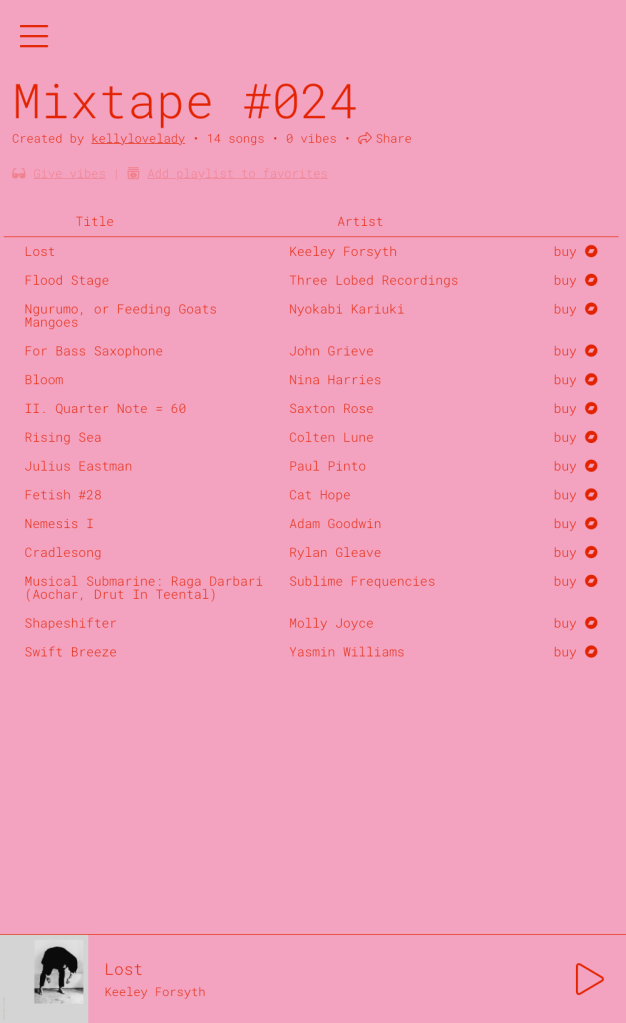Sort by the Title column header
The height and width of the screenshot is (1023, 626).
95,222
